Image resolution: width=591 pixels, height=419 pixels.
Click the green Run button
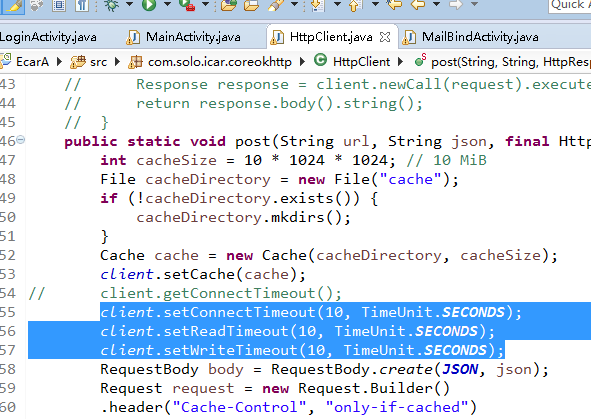149,5
